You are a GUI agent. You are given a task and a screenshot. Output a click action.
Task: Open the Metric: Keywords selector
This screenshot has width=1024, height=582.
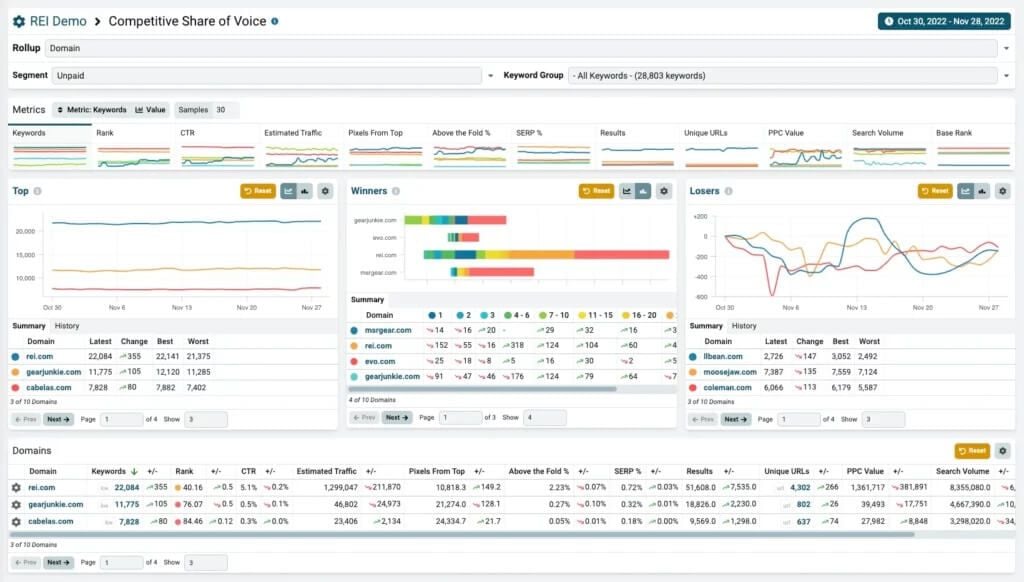pos(92,110)
